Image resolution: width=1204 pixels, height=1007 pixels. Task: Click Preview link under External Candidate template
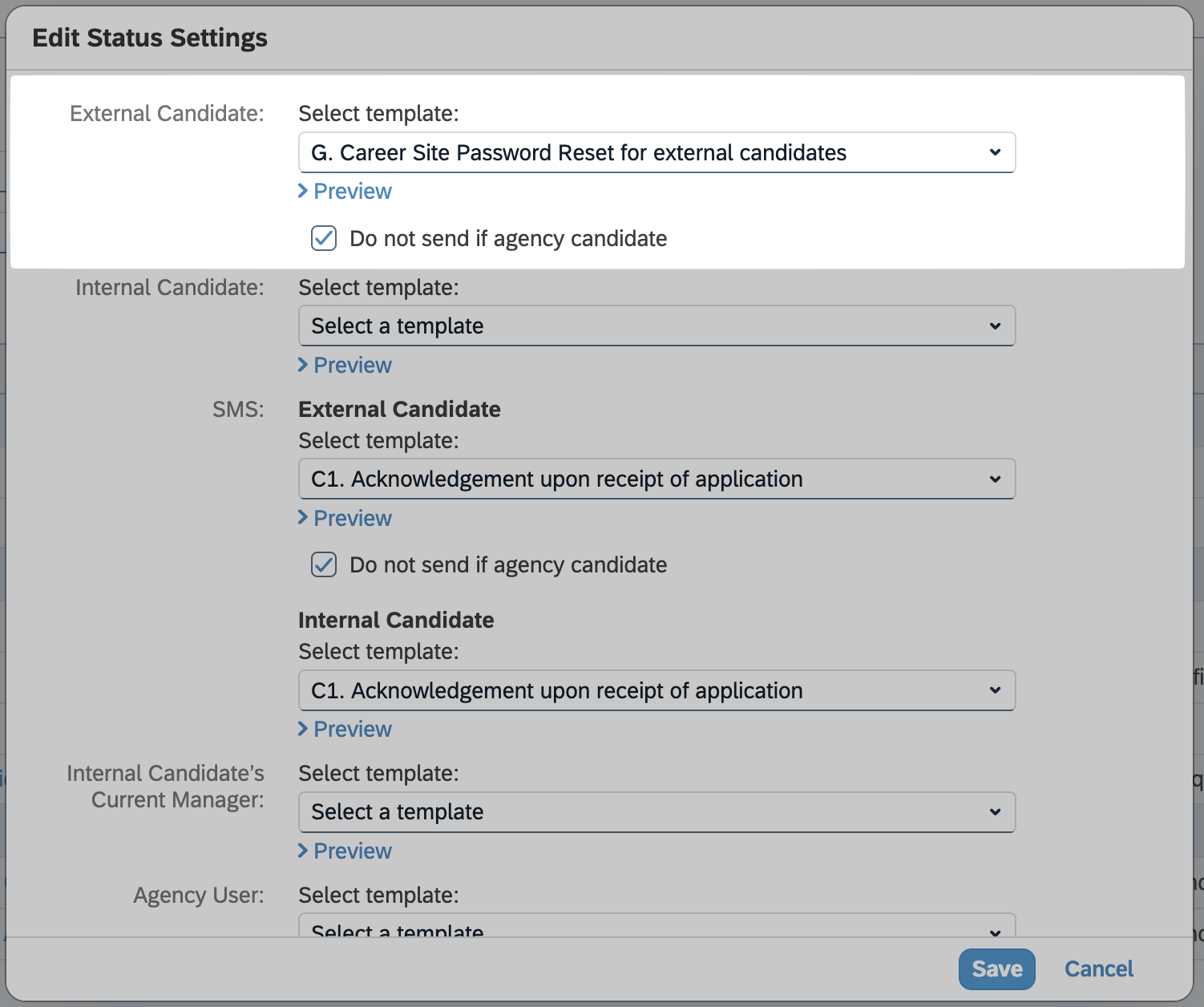(x=353, y=192)
